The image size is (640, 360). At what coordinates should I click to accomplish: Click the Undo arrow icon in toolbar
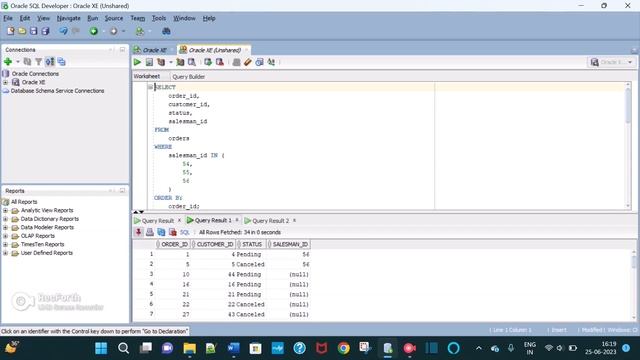coord(63,31)
